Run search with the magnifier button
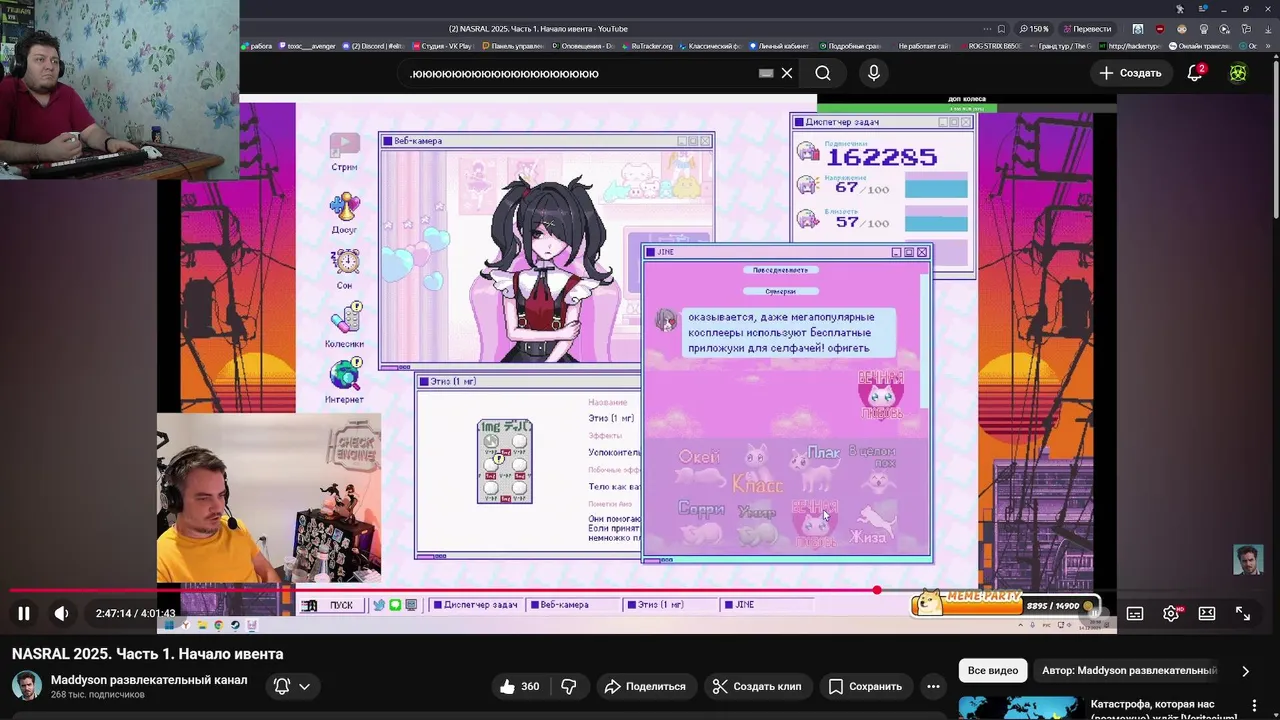This screenshot has width=1280, height=720. 823,73
